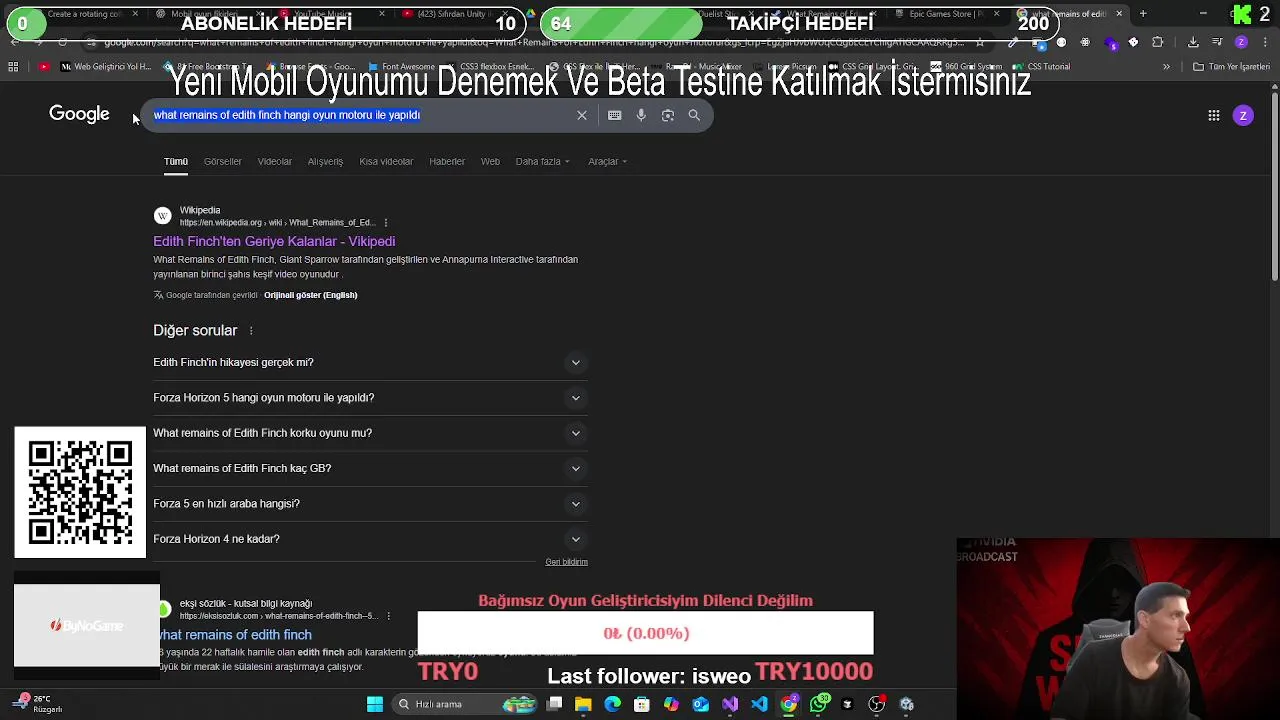Viewport: 1280px width, 720px height.
Task: Open the Araçlar dropdown
Action: point(607,161)
